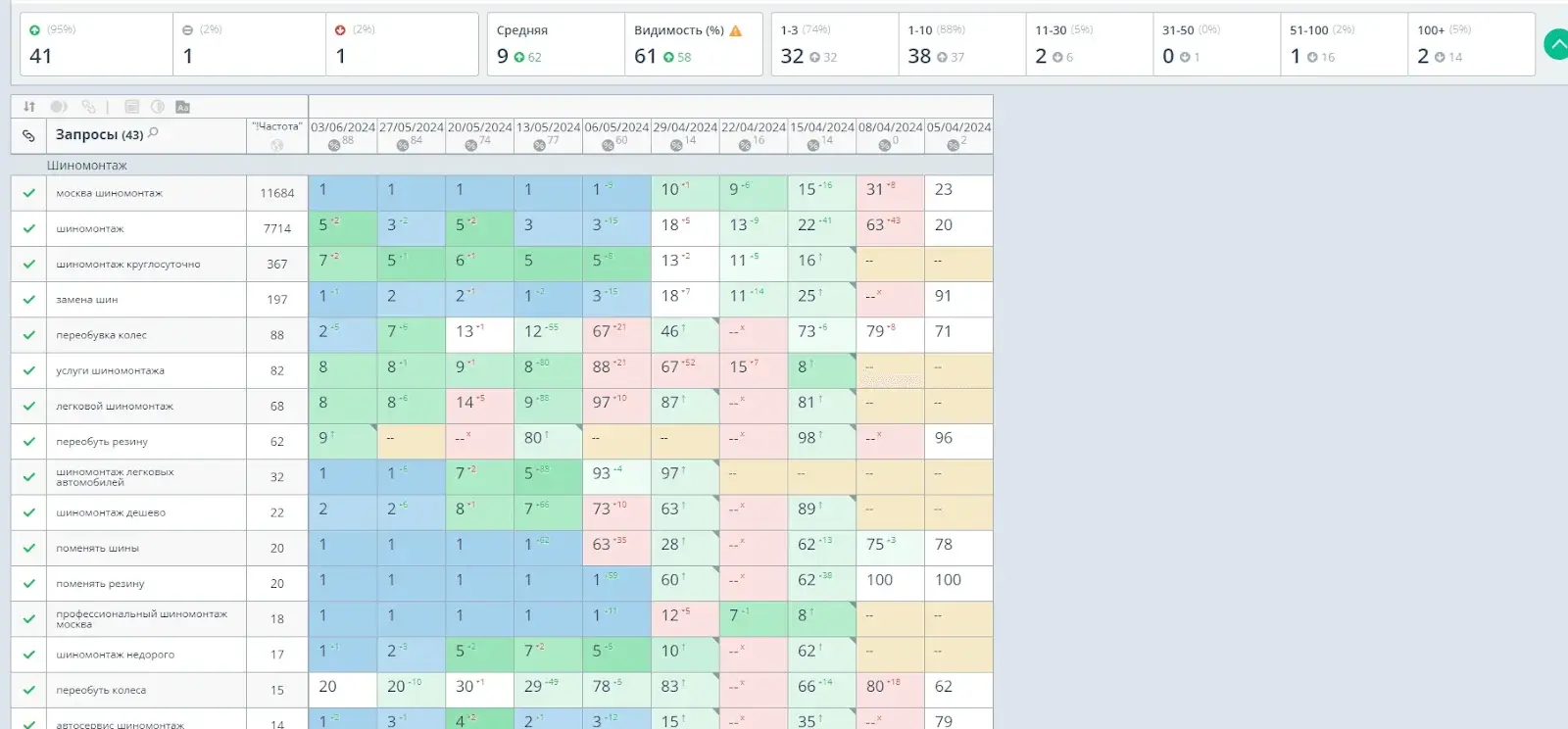Toggle the checkmark for москва шиномонтаж row
Viewport: 1568px width, 729px height.
pos(29,193)
